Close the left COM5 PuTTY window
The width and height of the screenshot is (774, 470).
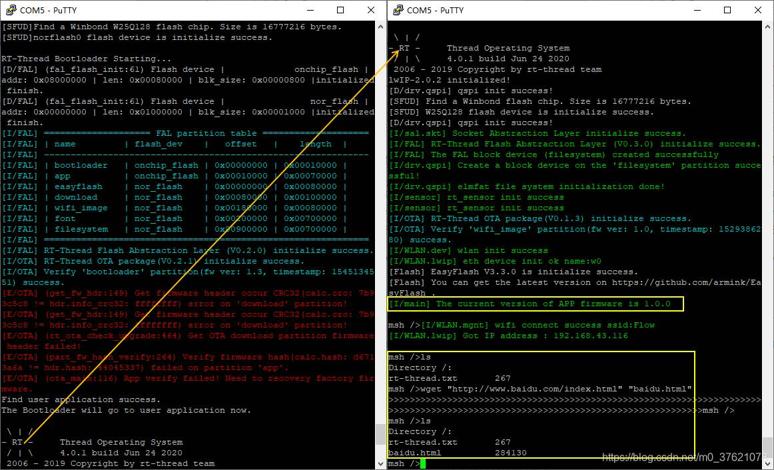pos(371,10)
